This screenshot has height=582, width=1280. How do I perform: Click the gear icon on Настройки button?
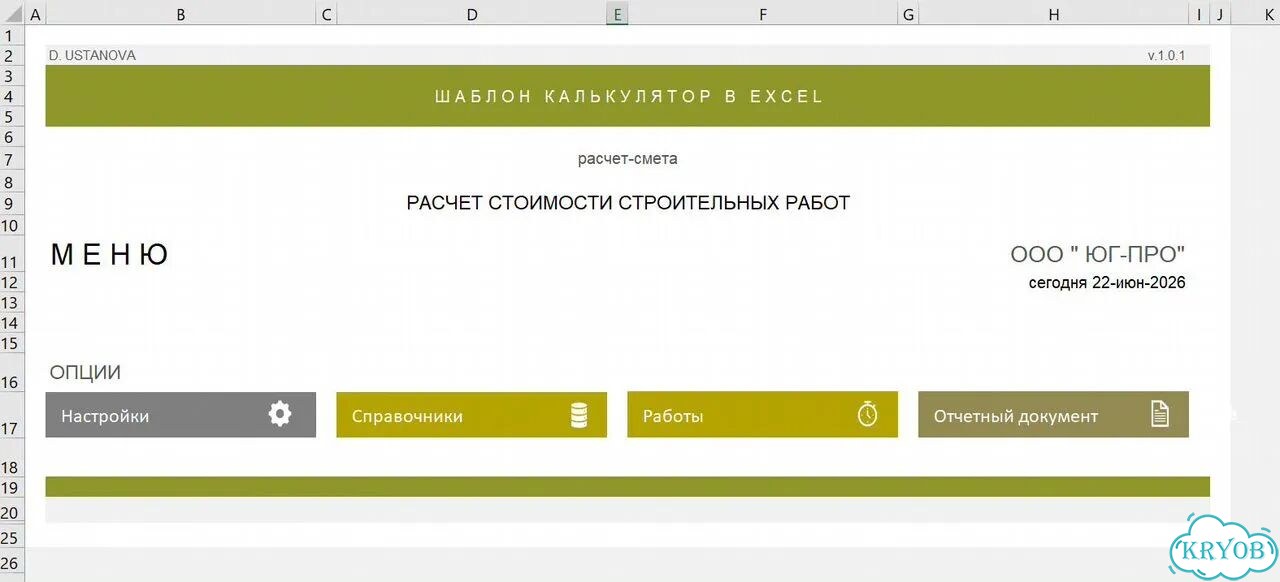click(x=280, y=415)
